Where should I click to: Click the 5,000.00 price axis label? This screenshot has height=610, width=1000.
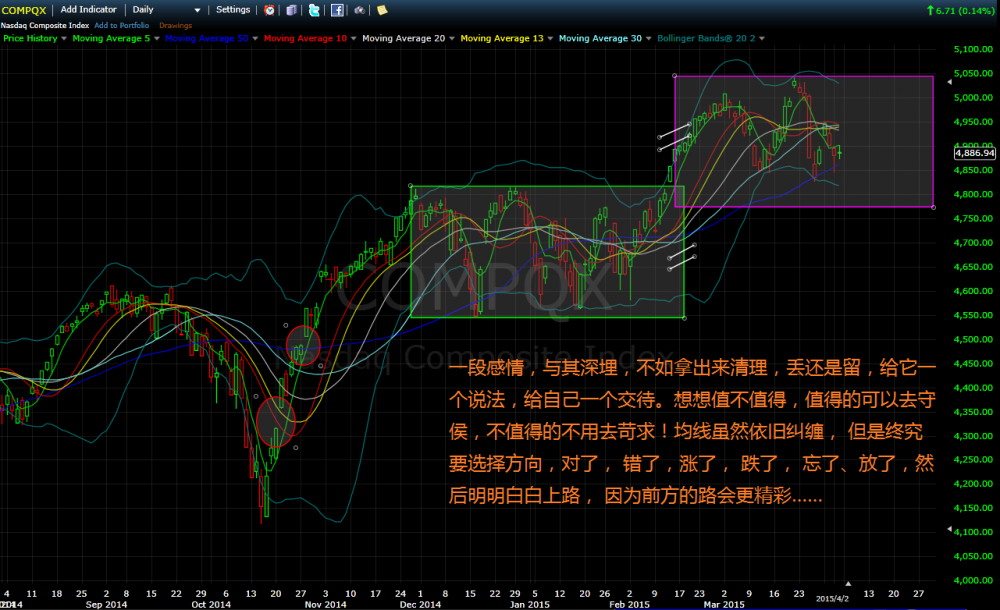pos(973,98)
